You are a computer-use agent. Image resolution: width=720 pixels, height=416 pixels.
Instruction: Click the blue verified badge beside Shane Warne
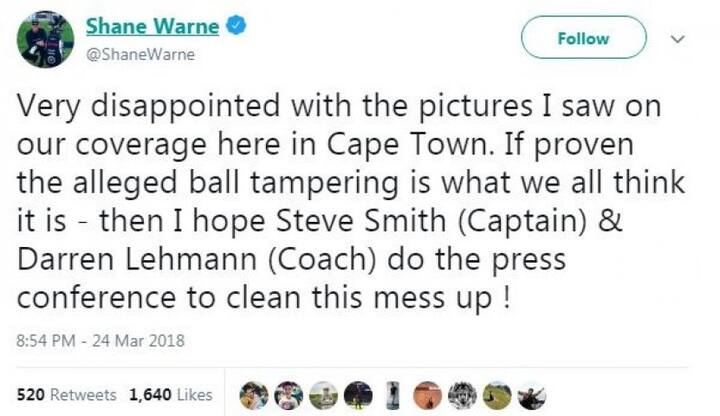point(237,25)
